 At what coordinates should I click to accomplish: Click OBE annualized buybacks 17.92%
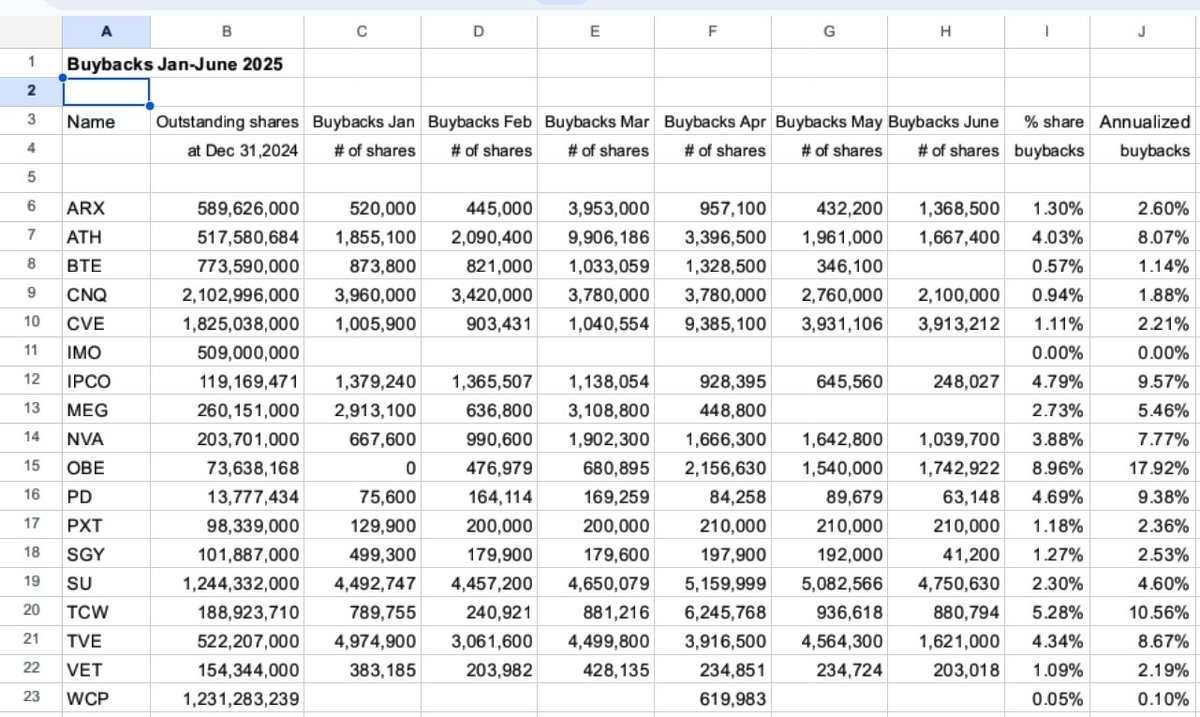click(x=1142, y=468)
